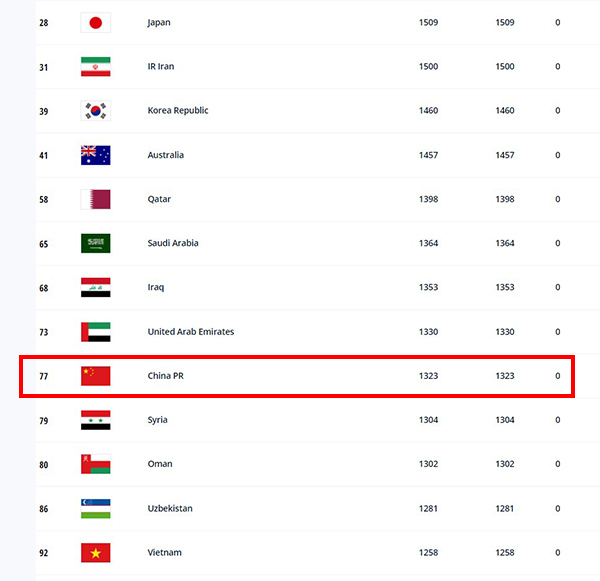The image size is (600, 581).
Task: Click rank number 77 in highlighted row
Action: (44, 376)
